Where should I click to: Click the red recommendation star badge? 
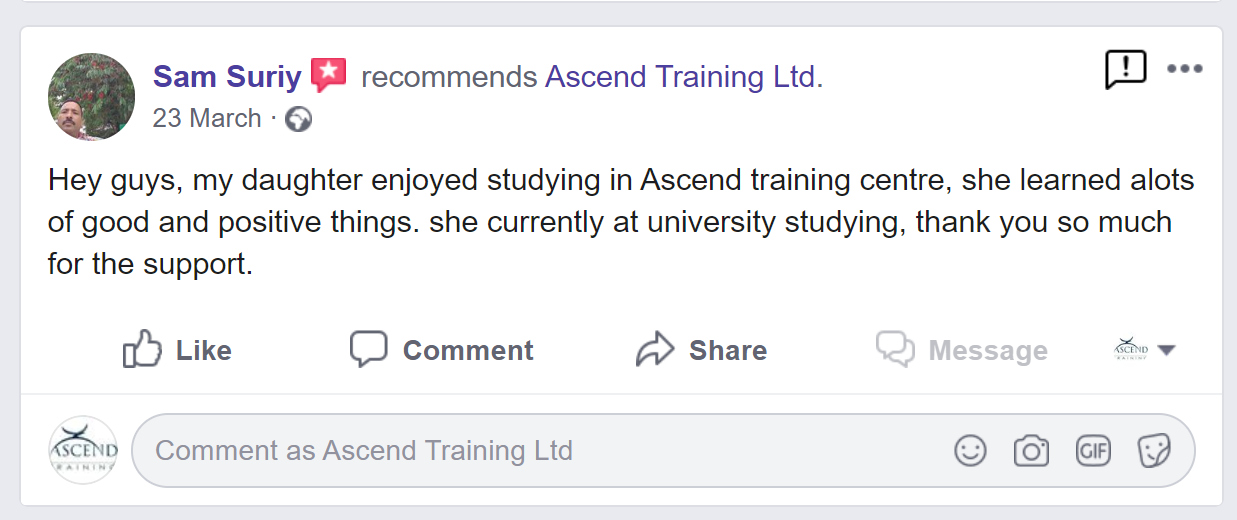[328, 75]
